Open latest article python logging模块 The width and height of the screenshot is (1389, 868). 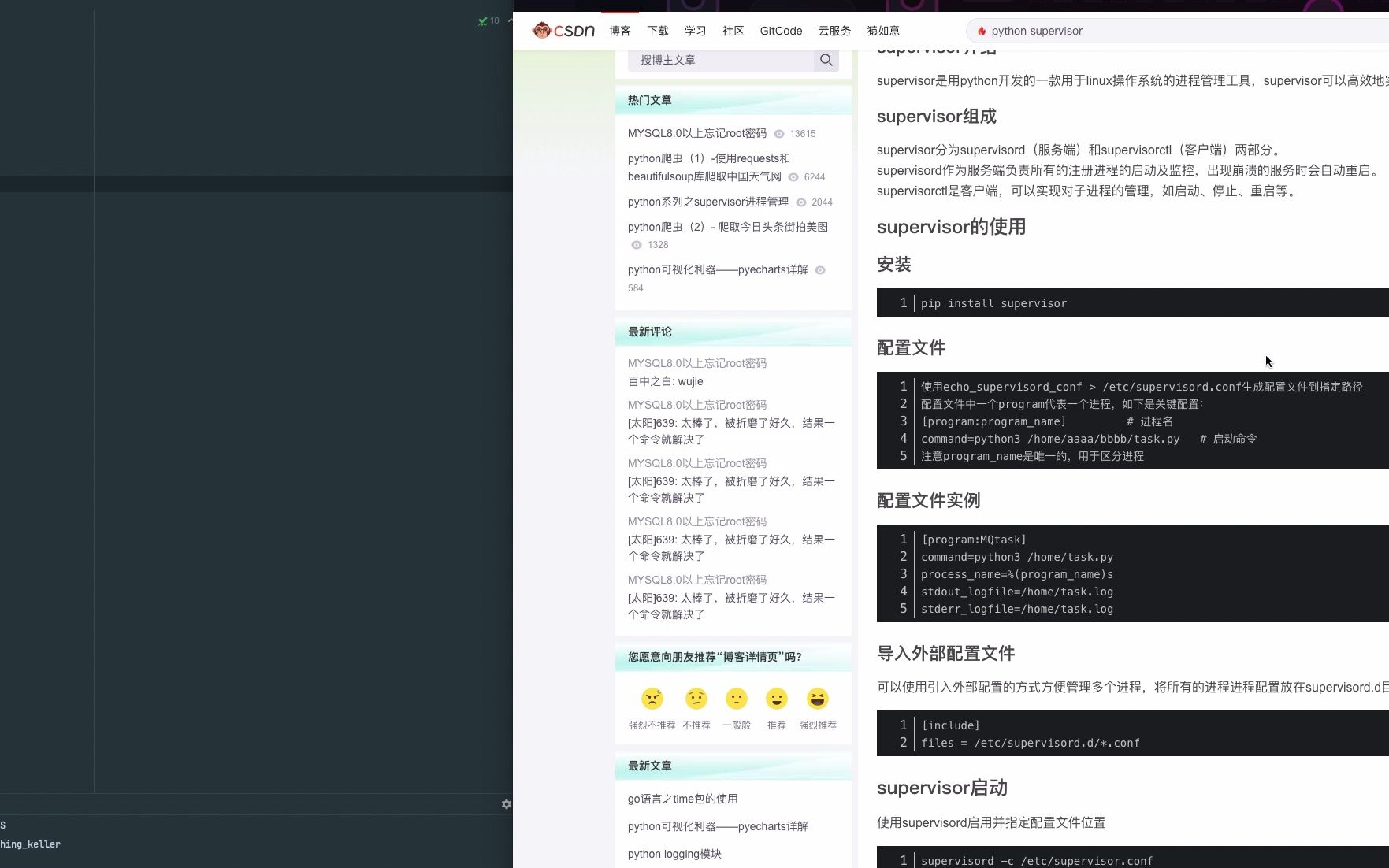[674, 854]
